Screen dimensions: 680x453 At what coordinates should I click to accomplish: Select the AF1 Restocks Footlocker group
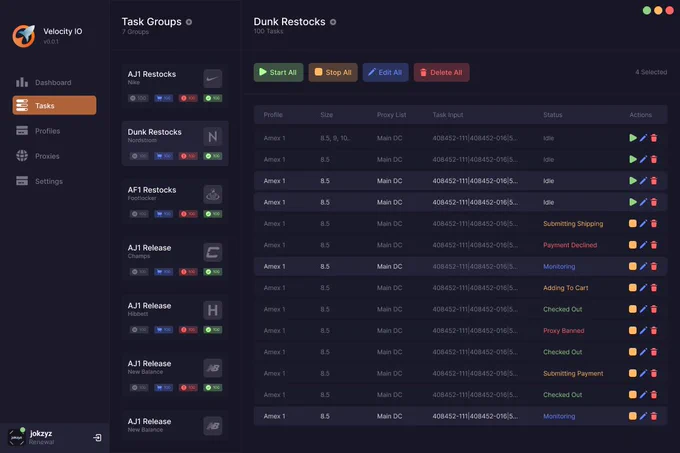175,202
